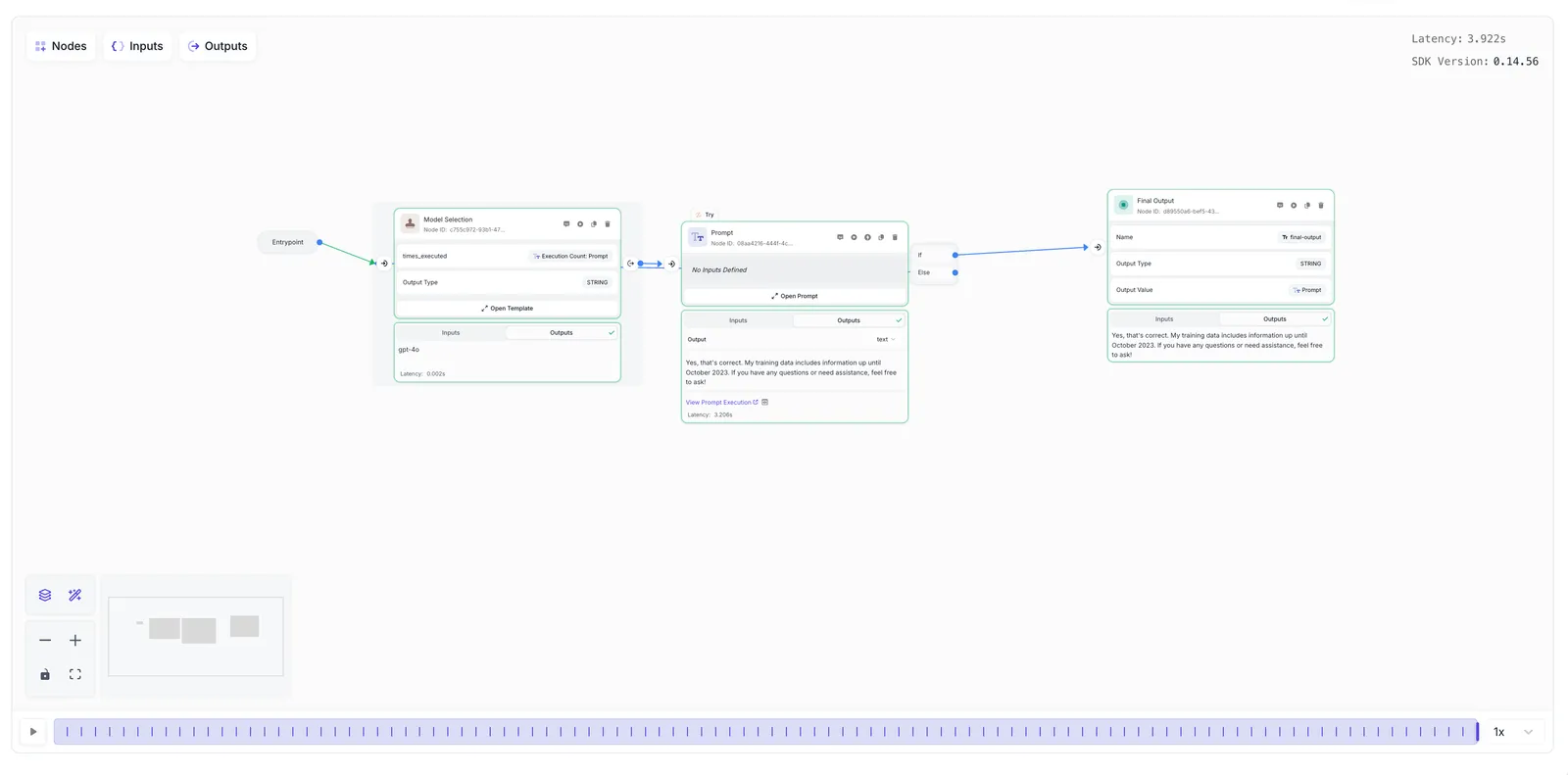Duplicate the Final Output node
1568x775 pixels.
click(1307, 206)
